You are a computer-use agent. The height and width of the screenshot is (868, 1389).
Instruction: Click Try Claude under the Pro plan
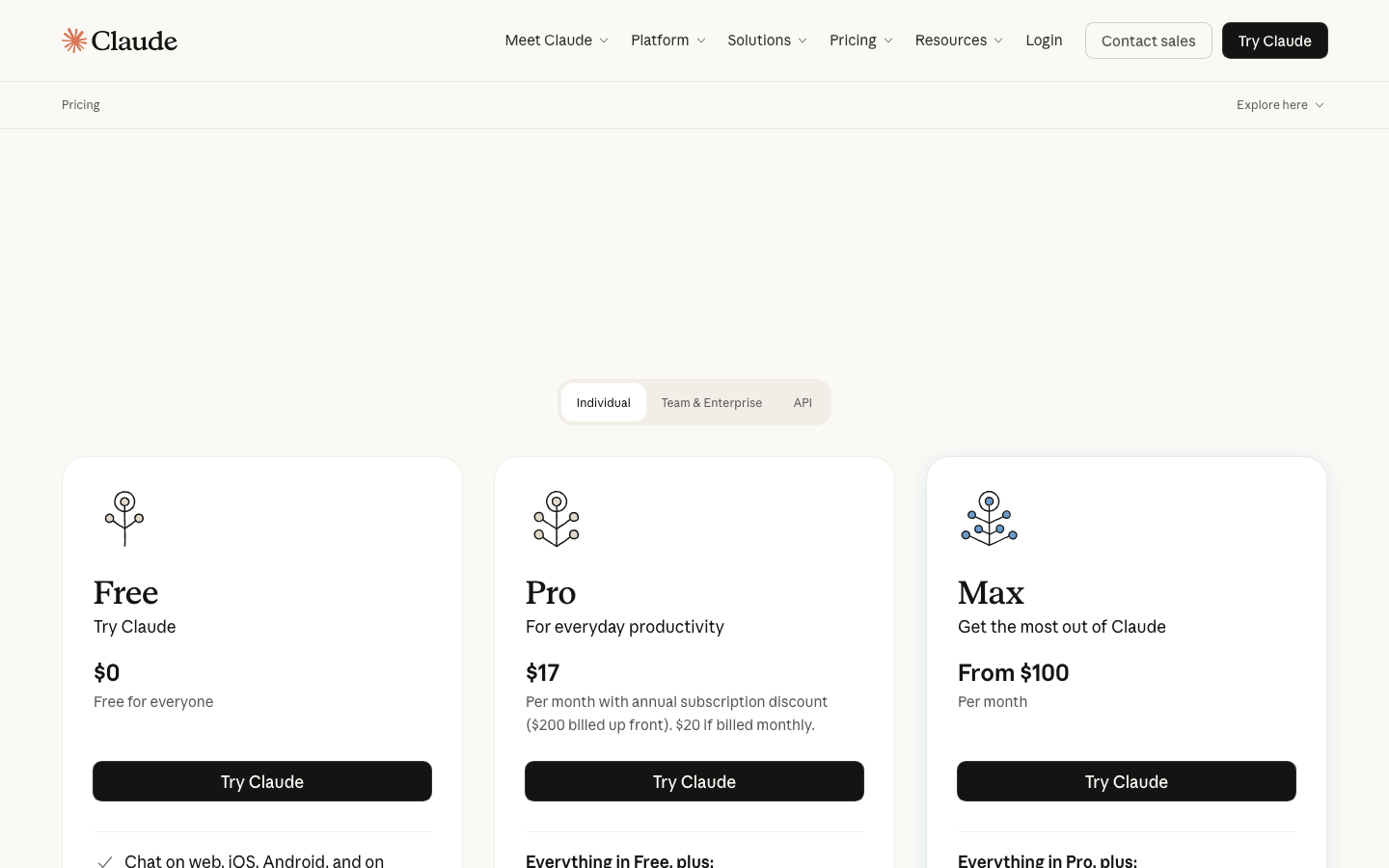tap(694, 781)
